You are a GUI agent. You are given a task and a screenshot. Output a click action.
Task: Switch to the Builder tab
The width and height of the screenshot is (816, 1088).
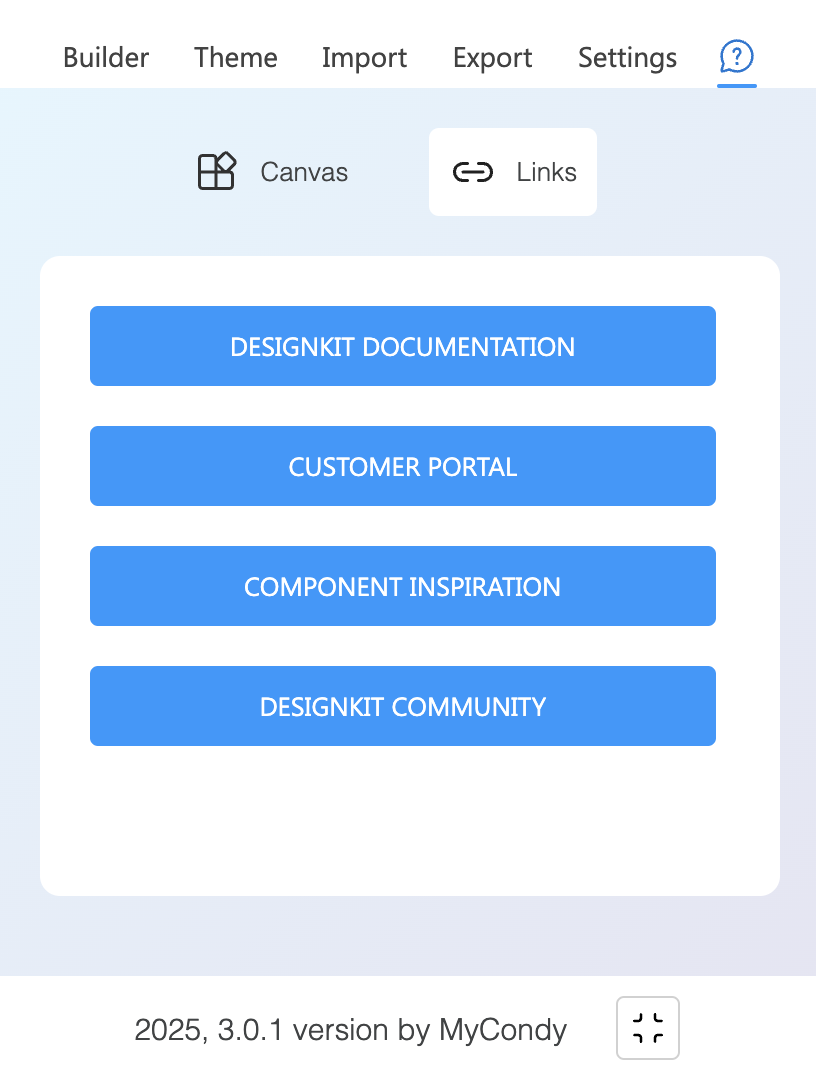coord(105,58)
